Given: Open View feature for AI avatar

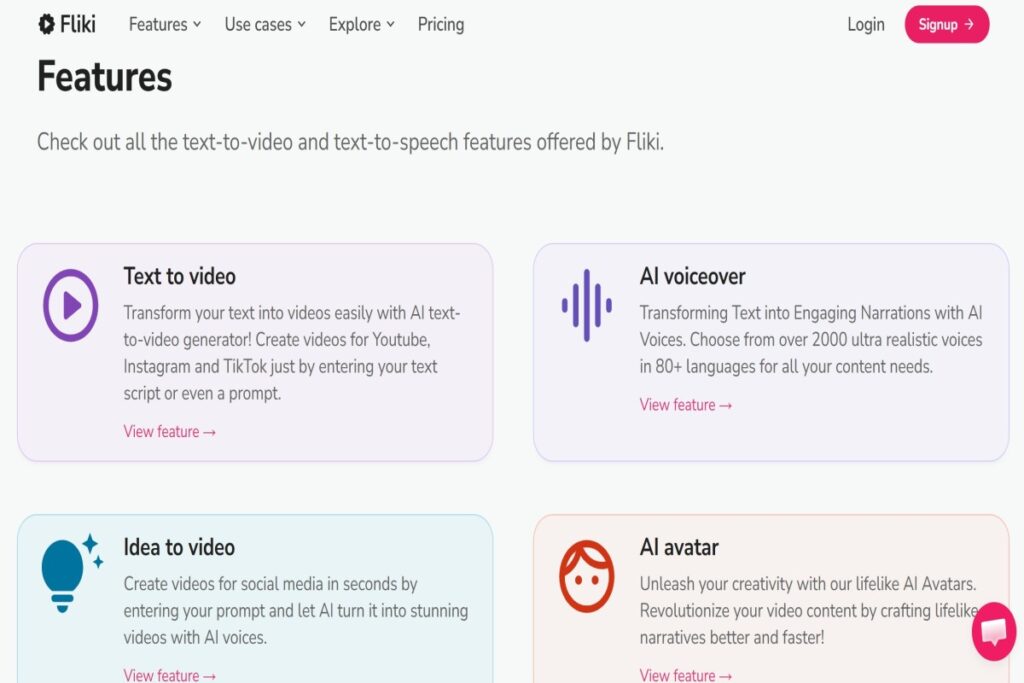Looking at the screenshot, I should (686, 676).
